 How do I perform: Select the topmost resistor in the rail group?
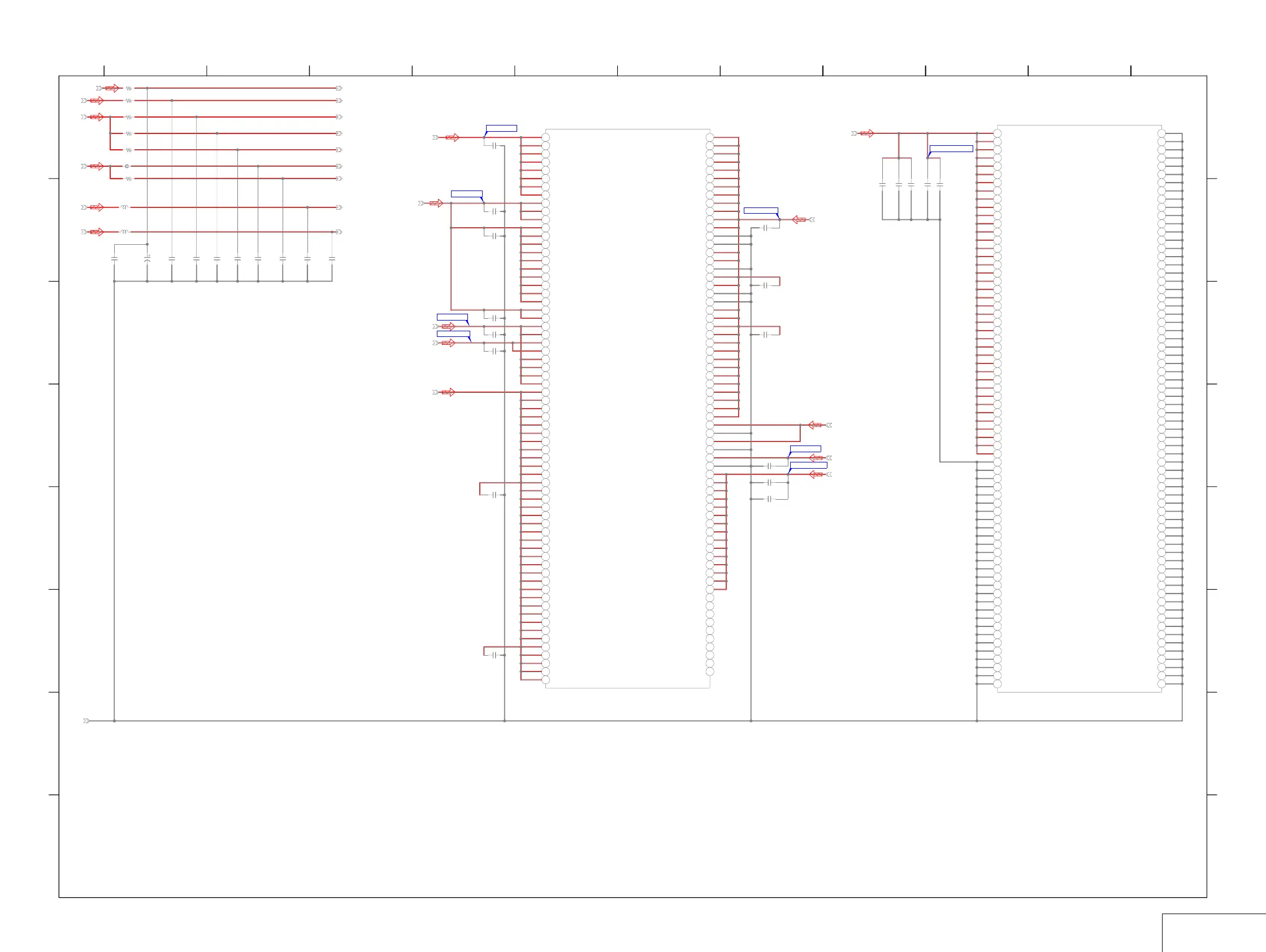tap(129, 88)
